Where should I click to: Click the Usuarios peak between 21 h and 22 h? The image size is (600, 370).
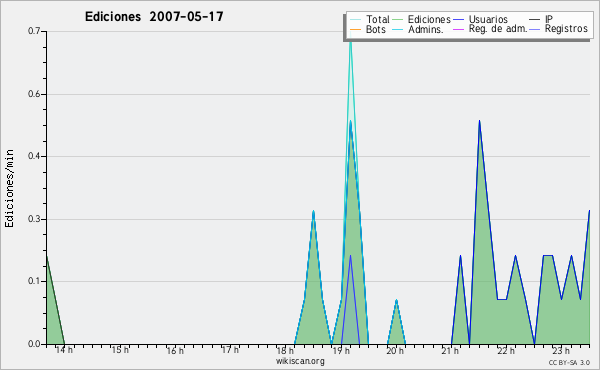click(x=479, y=122)
